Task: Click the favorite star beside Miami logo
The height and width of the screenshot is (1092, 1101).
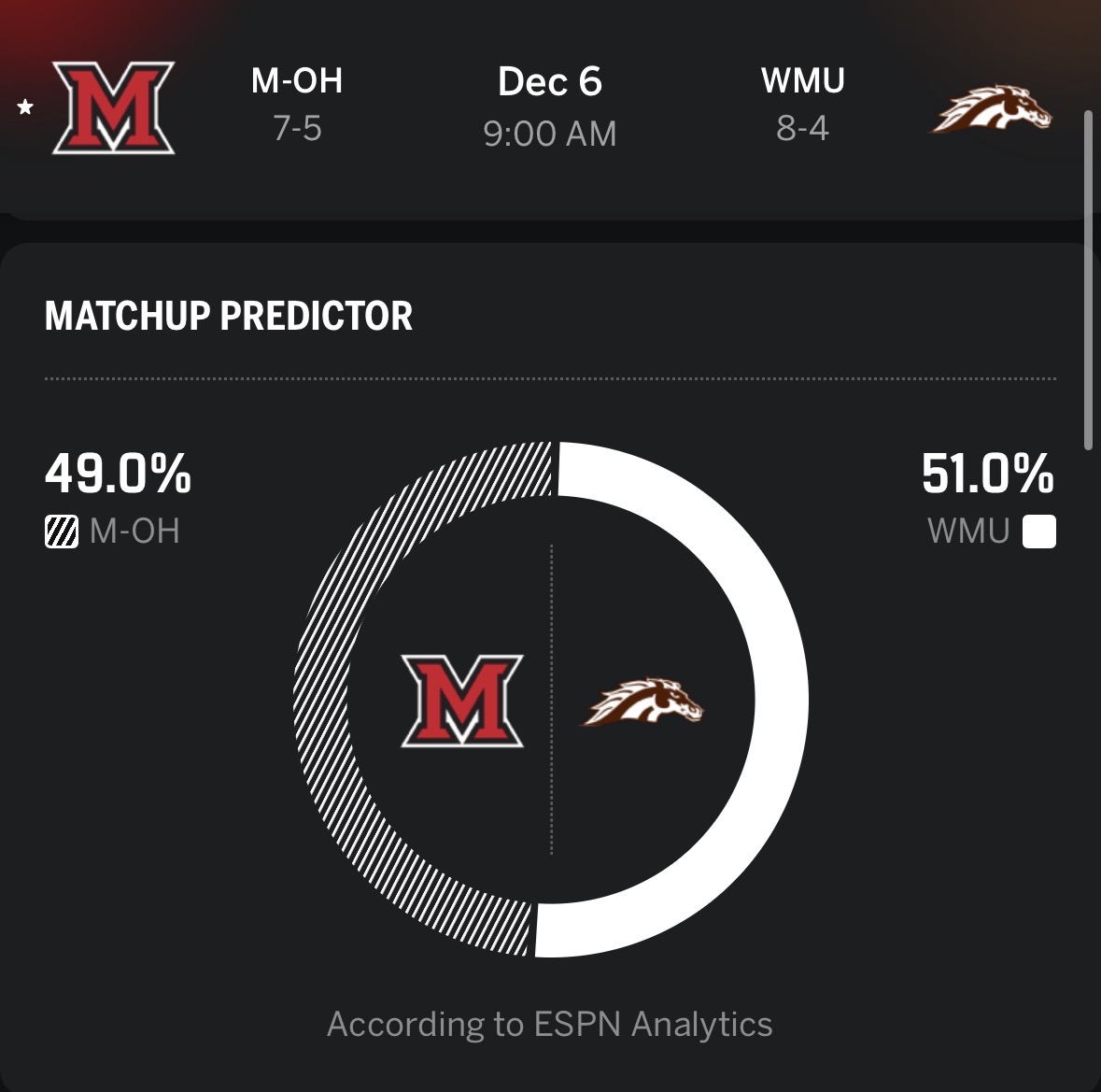Action: coord(25,108)
